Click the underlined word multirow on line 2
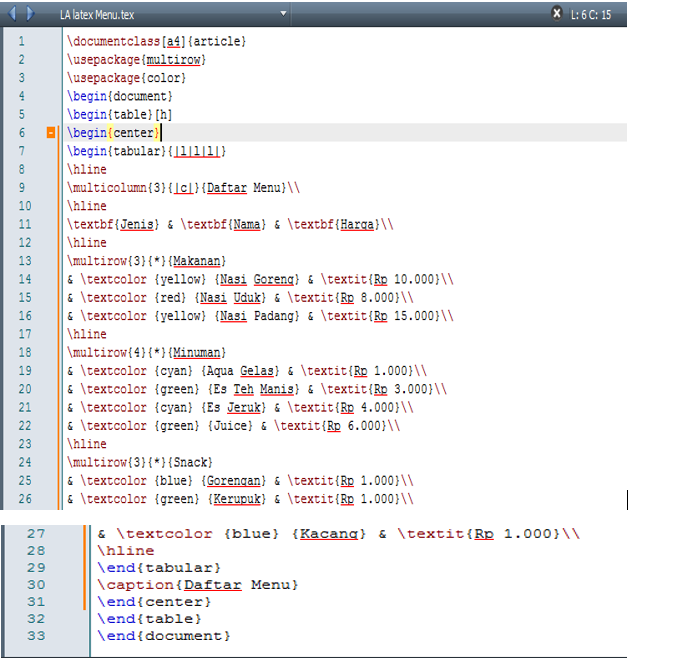 [183, 60]
